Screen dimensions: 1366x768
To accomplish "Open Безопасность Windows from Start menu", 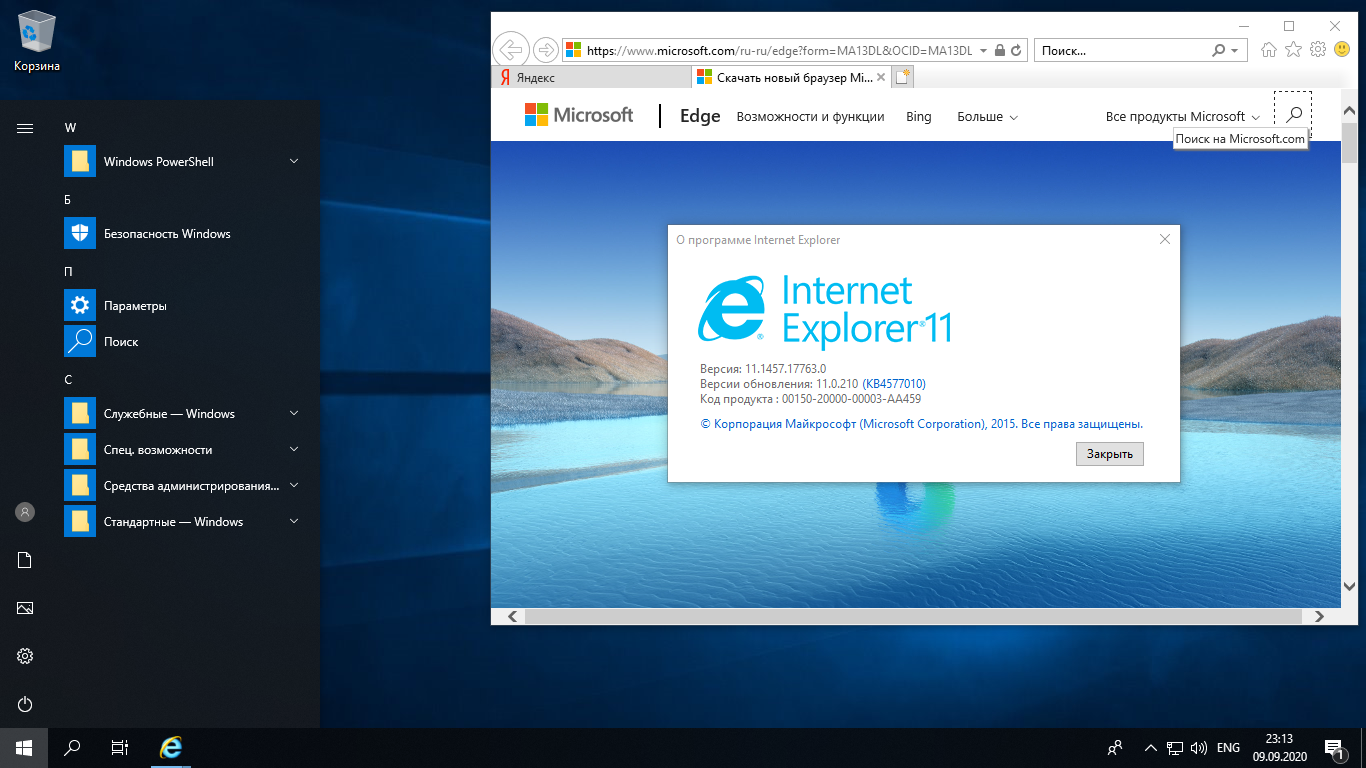I will (184, 233).
